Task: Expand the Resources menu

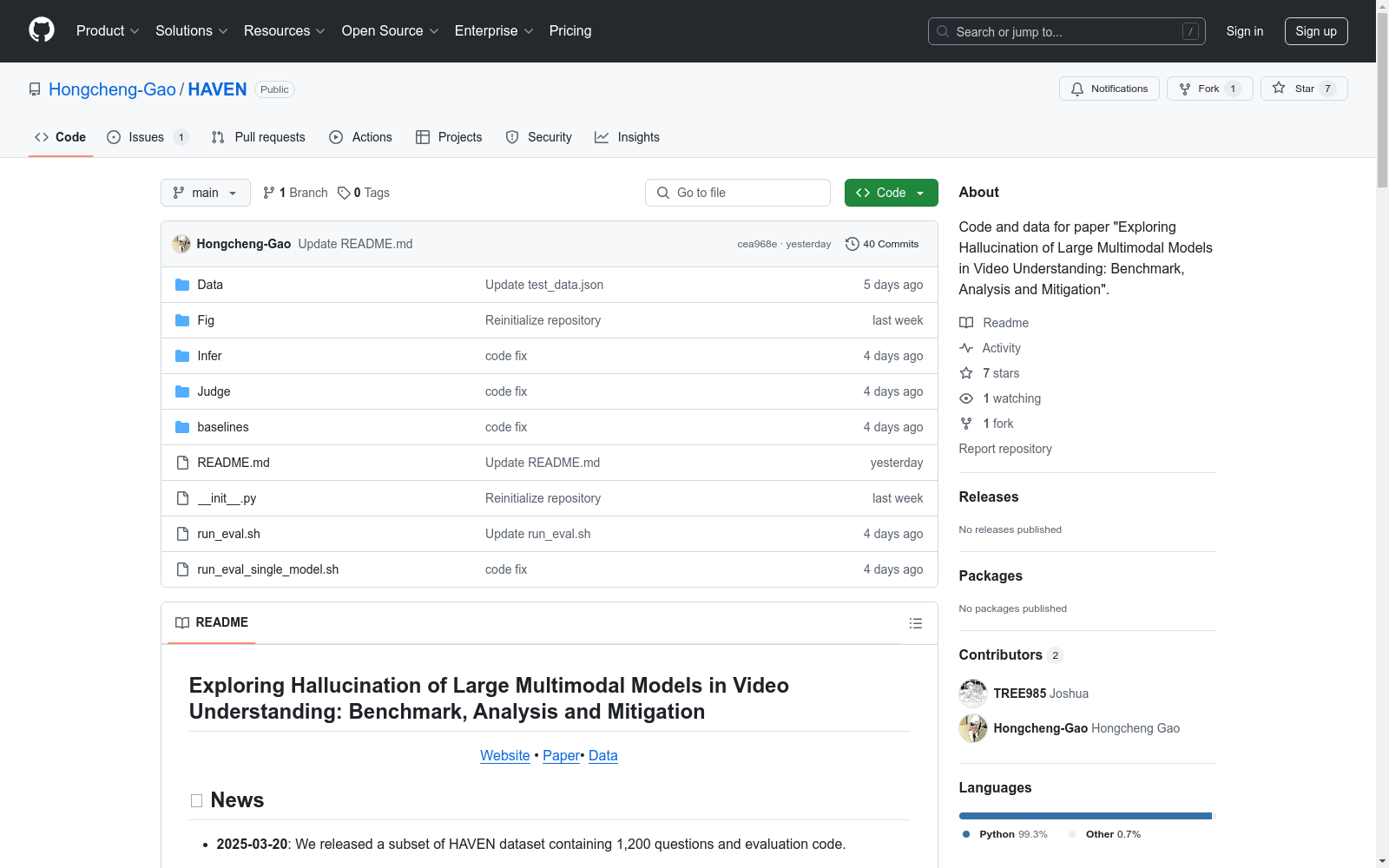Action: [285, 31]
